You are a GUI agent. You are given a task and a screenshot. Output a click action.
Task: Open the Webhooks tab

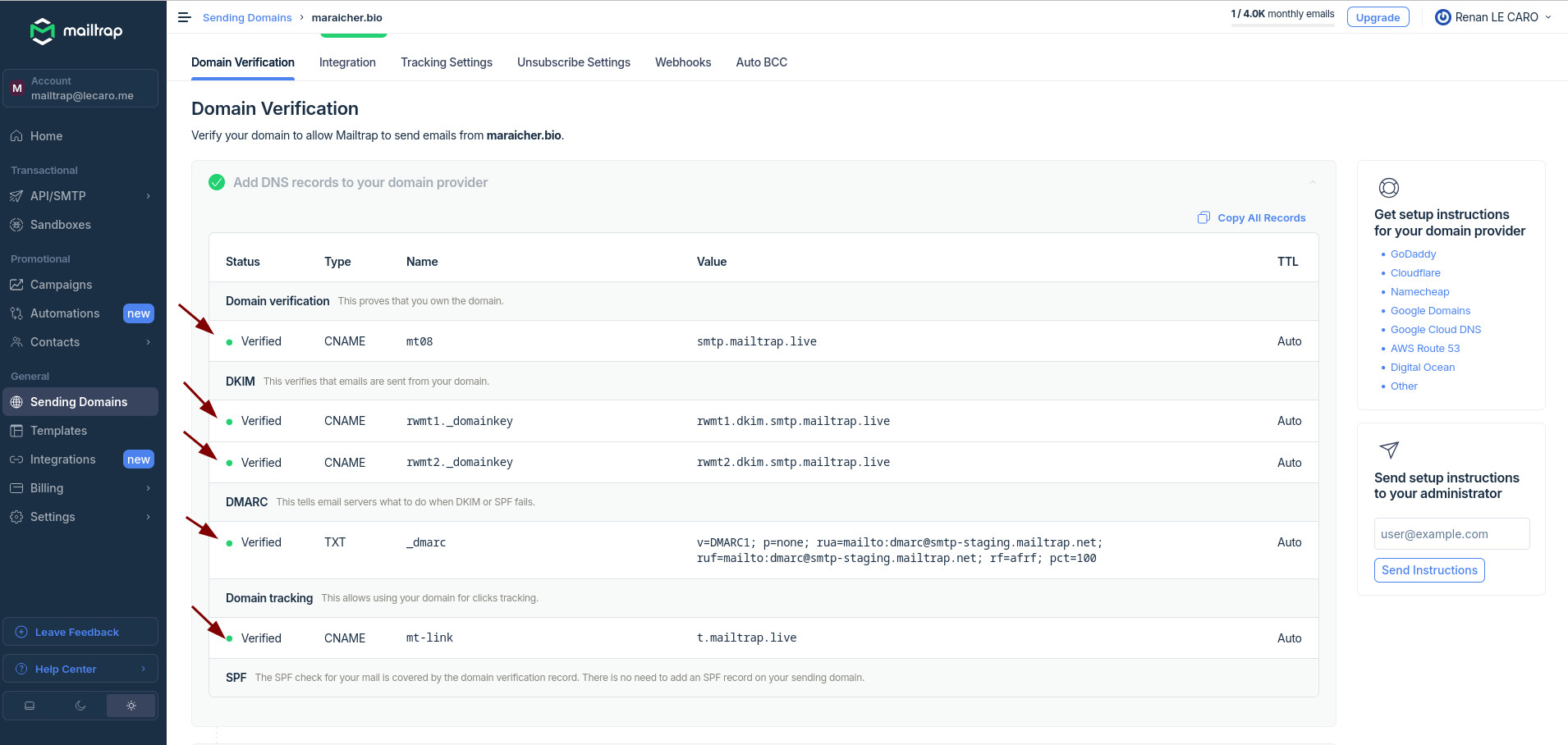point(682,62)
